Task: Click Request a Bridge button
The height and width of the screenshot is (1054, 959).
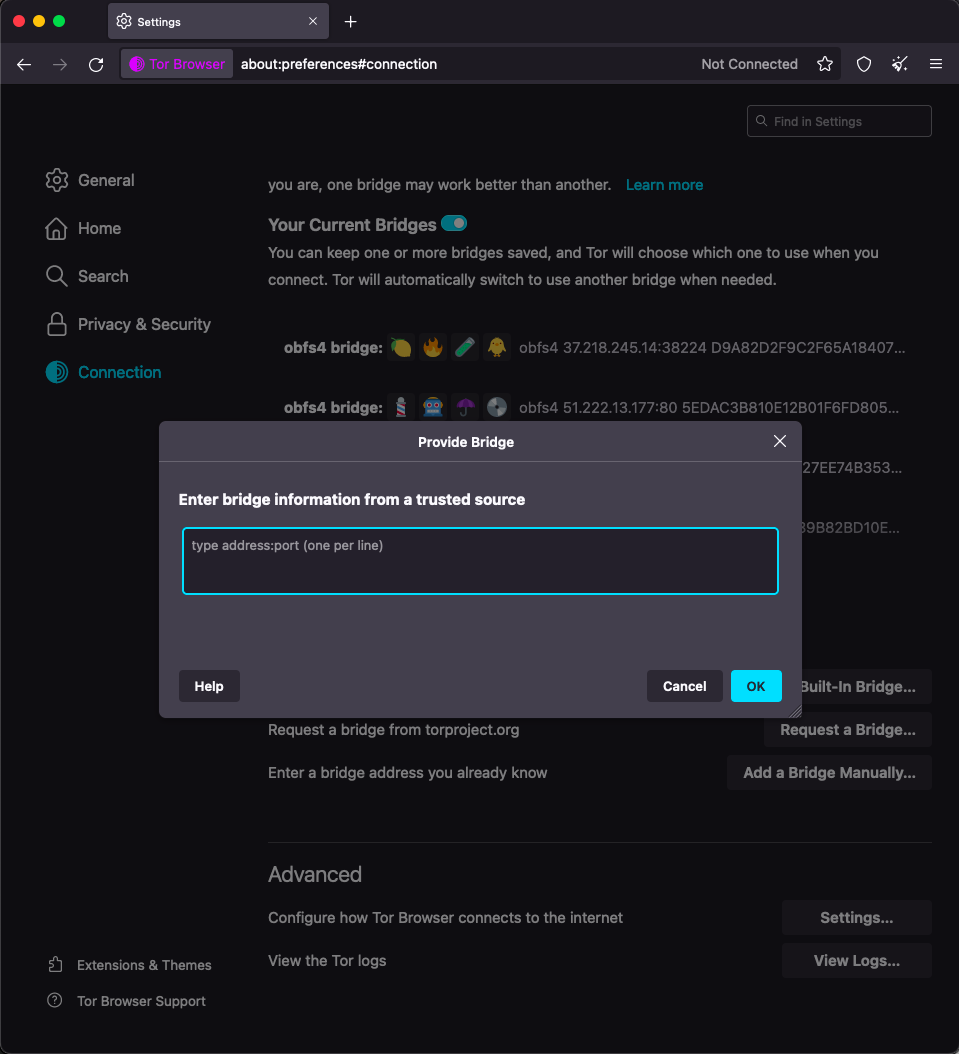Action: point(847,730)
